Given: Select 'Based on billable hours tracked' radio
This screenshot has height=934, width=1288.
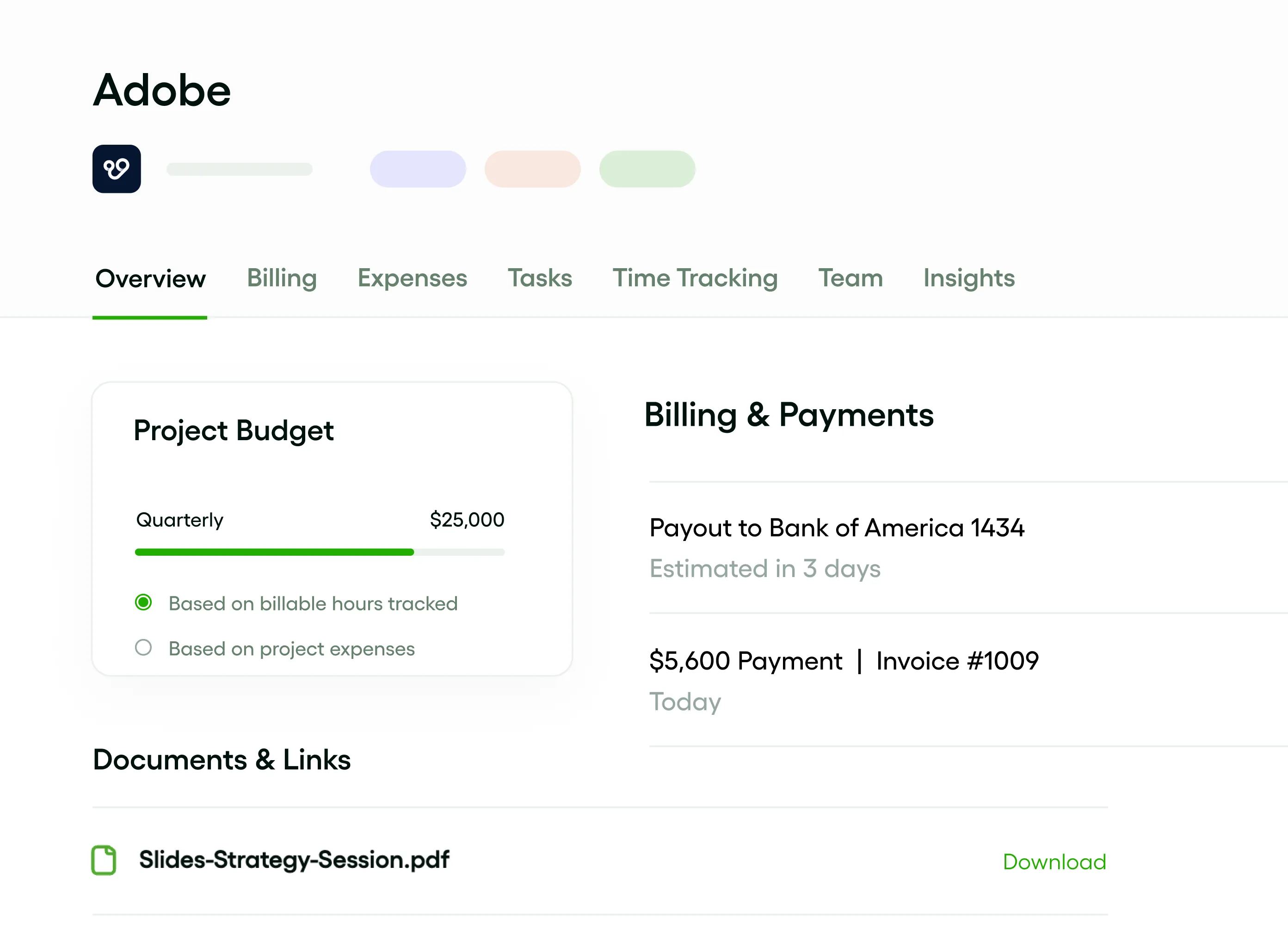Looking at the screenshot, I should click(x=144, y=602).
